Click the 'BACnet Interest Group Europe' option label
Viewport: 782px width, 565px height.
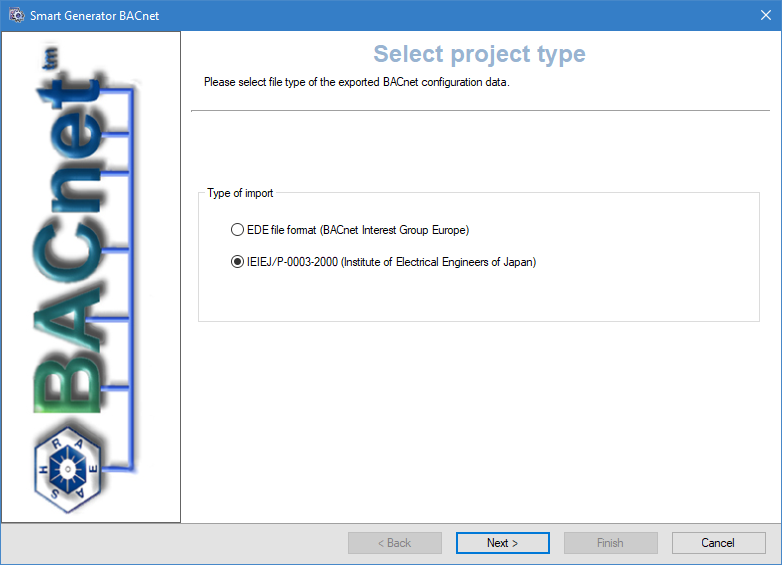[394, 230]
